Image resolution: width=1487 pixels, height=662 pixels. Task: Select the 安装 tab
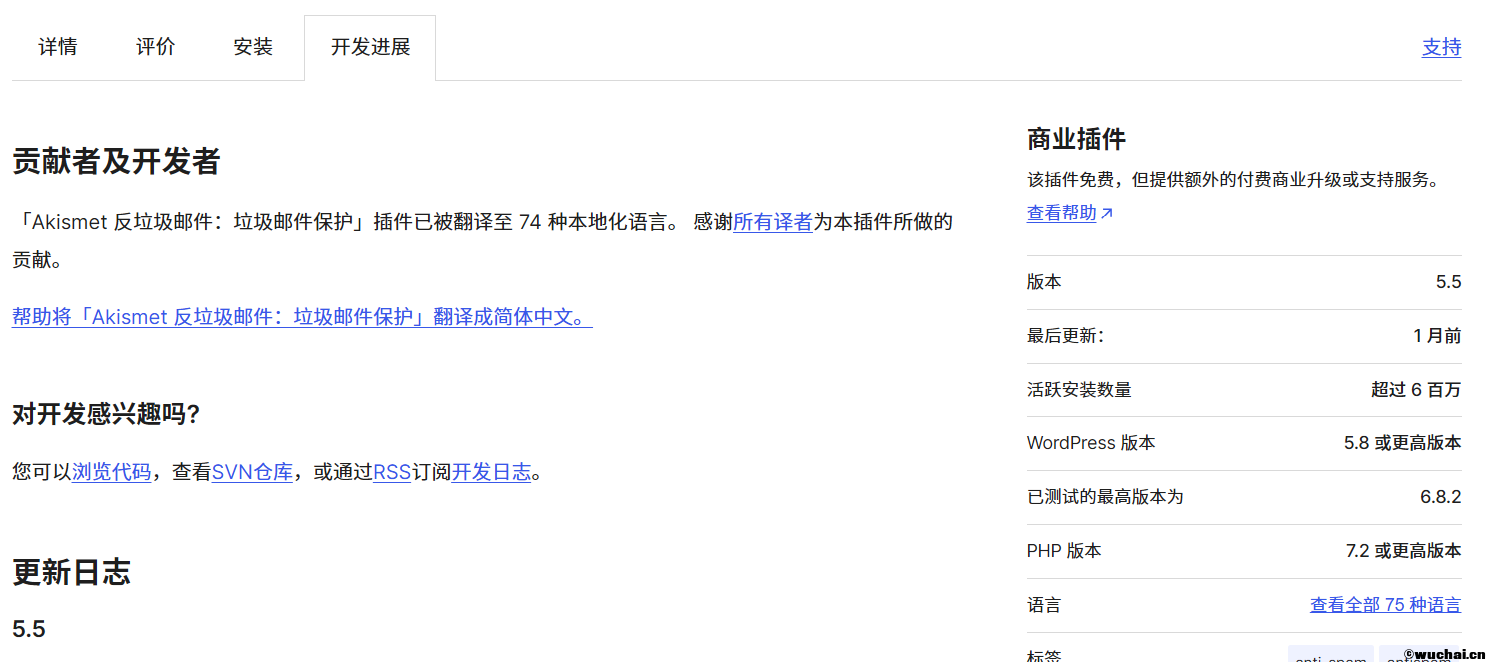click(x=253, y=47)
